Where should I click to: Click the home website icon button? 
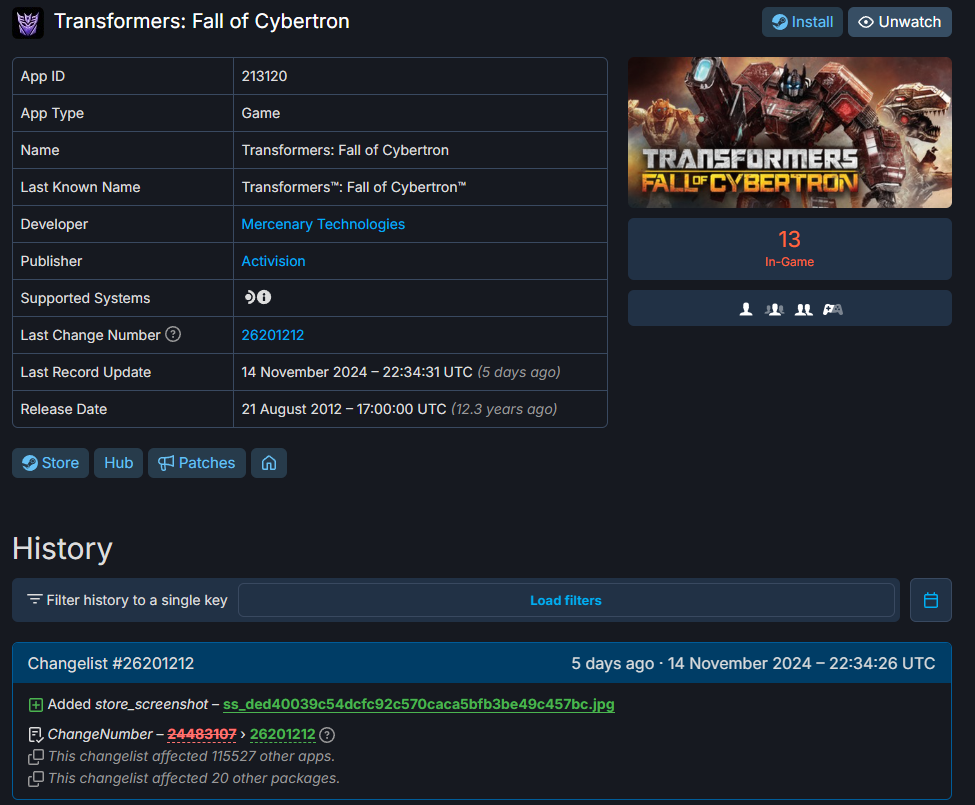click(269, 463)
